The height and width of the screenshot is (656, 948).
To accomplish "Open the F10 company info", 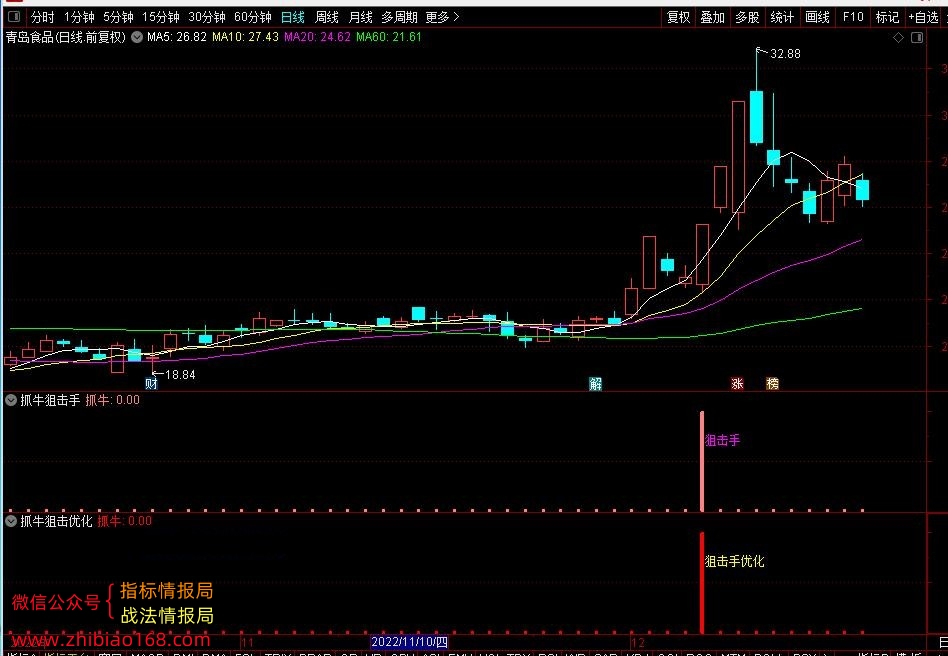I will (853, 18).
